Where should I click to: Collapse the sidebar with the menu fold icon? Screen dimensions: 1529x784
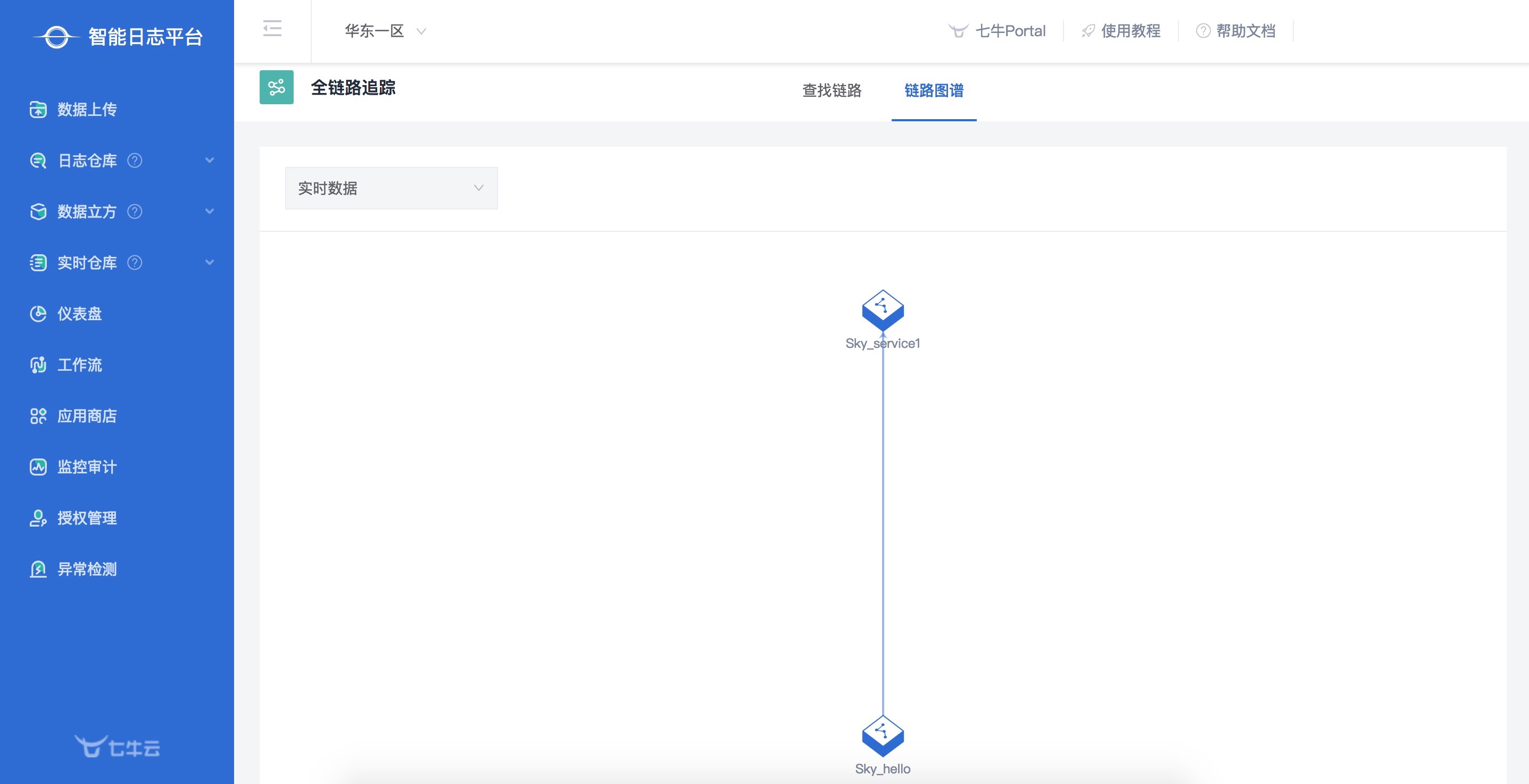(x=272, y=28)
